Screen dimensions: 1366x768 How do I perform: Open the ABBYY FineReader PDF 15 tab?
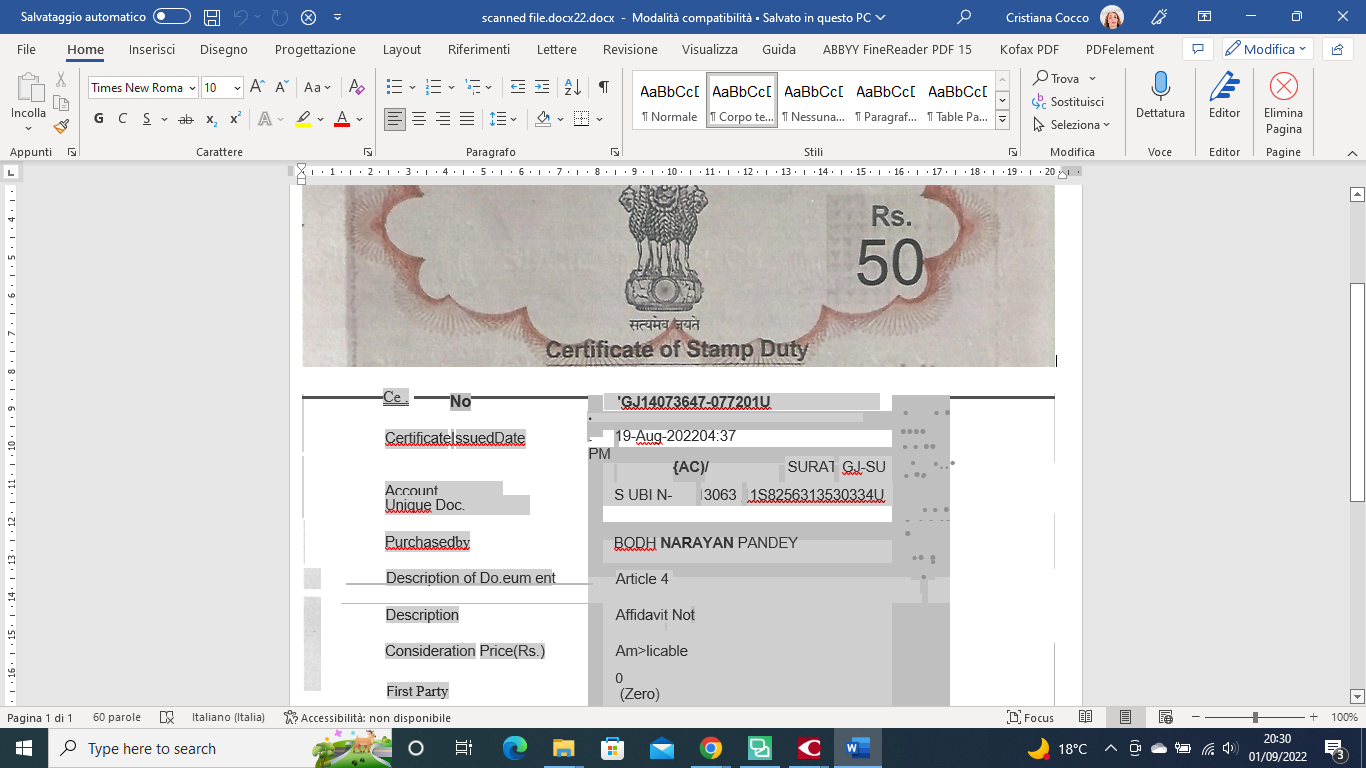pyautogui.click(x=897, y=49)
